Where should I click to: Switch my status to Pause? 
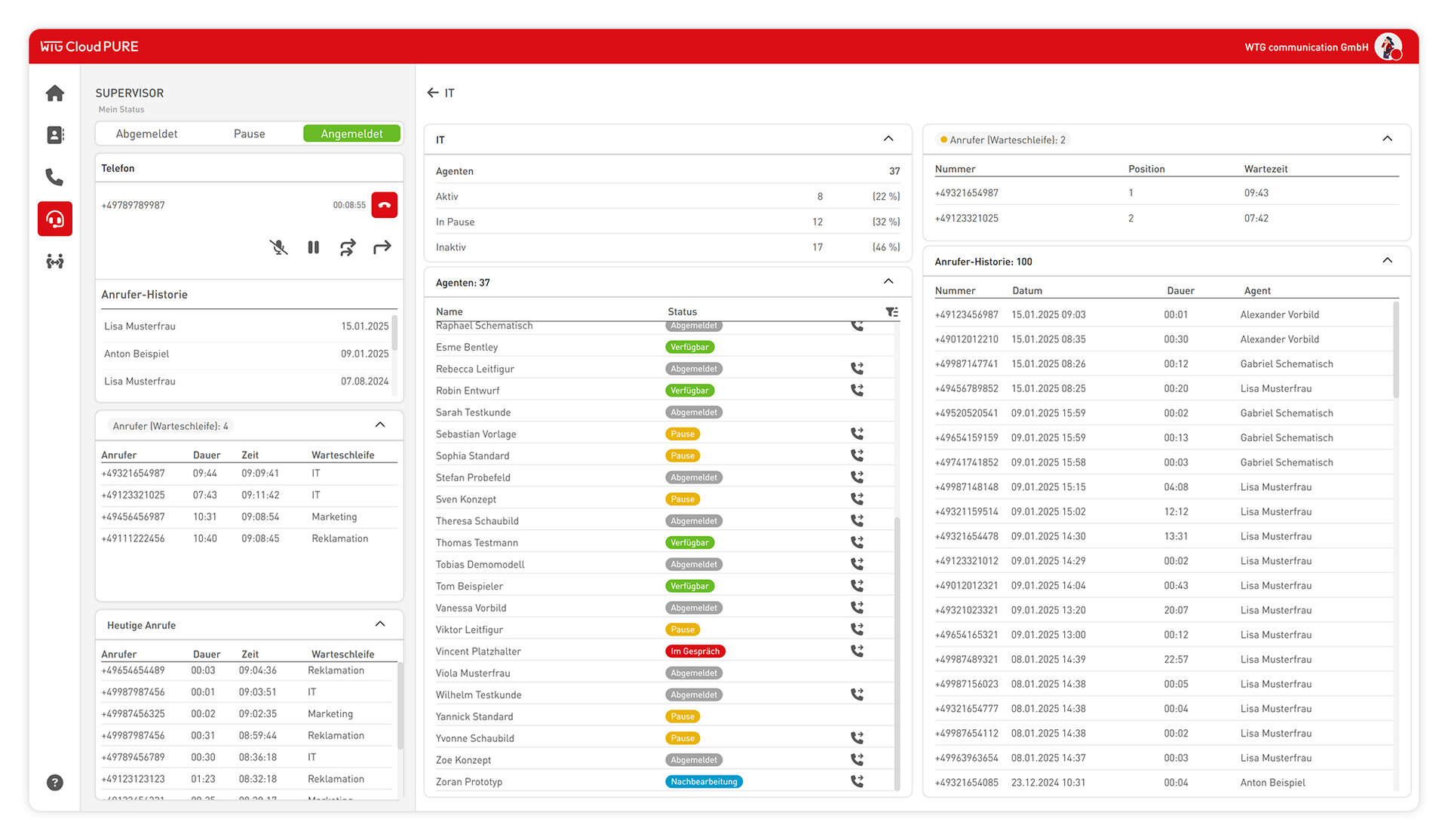249,134
